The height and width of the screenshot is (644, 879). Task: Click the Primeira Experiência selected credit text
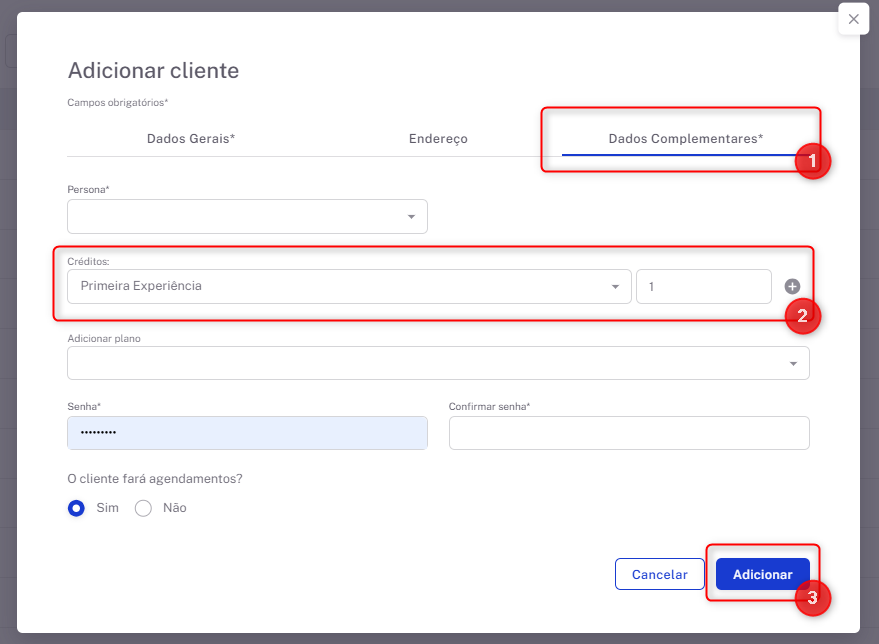[141, 286]
